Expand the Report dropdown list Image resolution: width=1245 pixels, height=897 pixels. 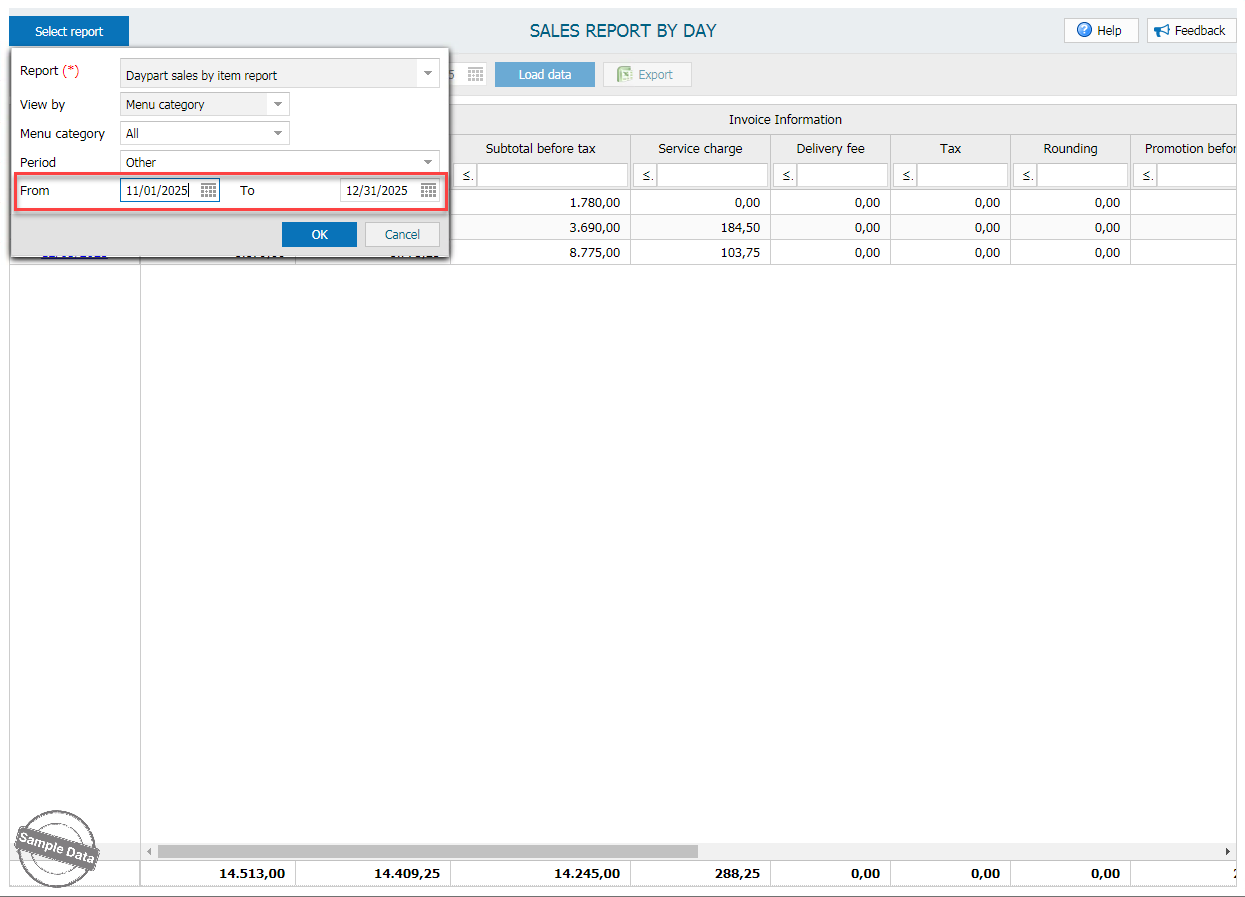[x=428, y=74]
